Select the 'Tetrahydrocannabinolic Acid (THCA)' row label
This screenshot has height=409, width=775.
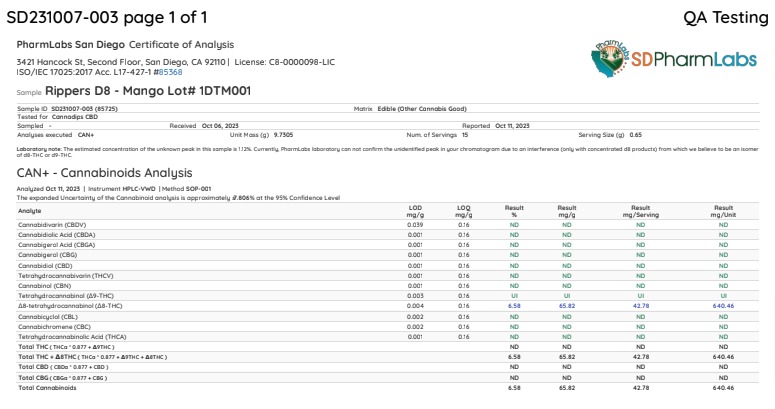[72, 337]
